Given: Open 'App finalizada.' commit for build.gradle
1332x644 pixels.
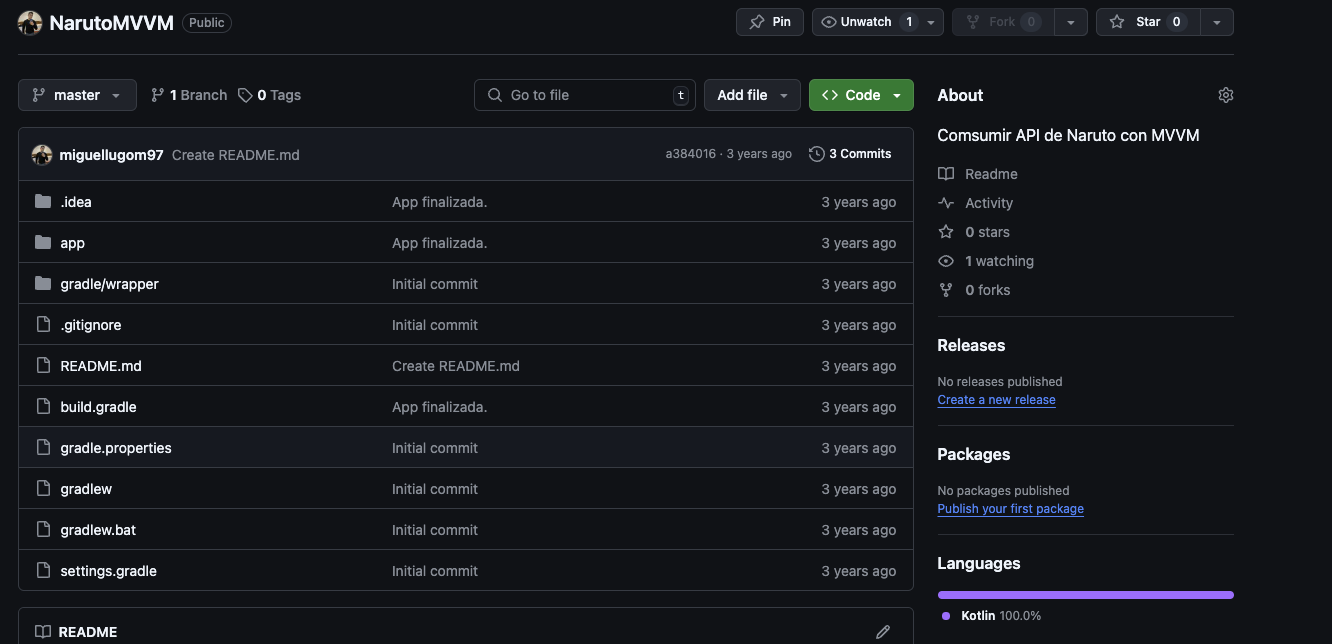Looking at the screenshot, I should (x=439, y=407).
